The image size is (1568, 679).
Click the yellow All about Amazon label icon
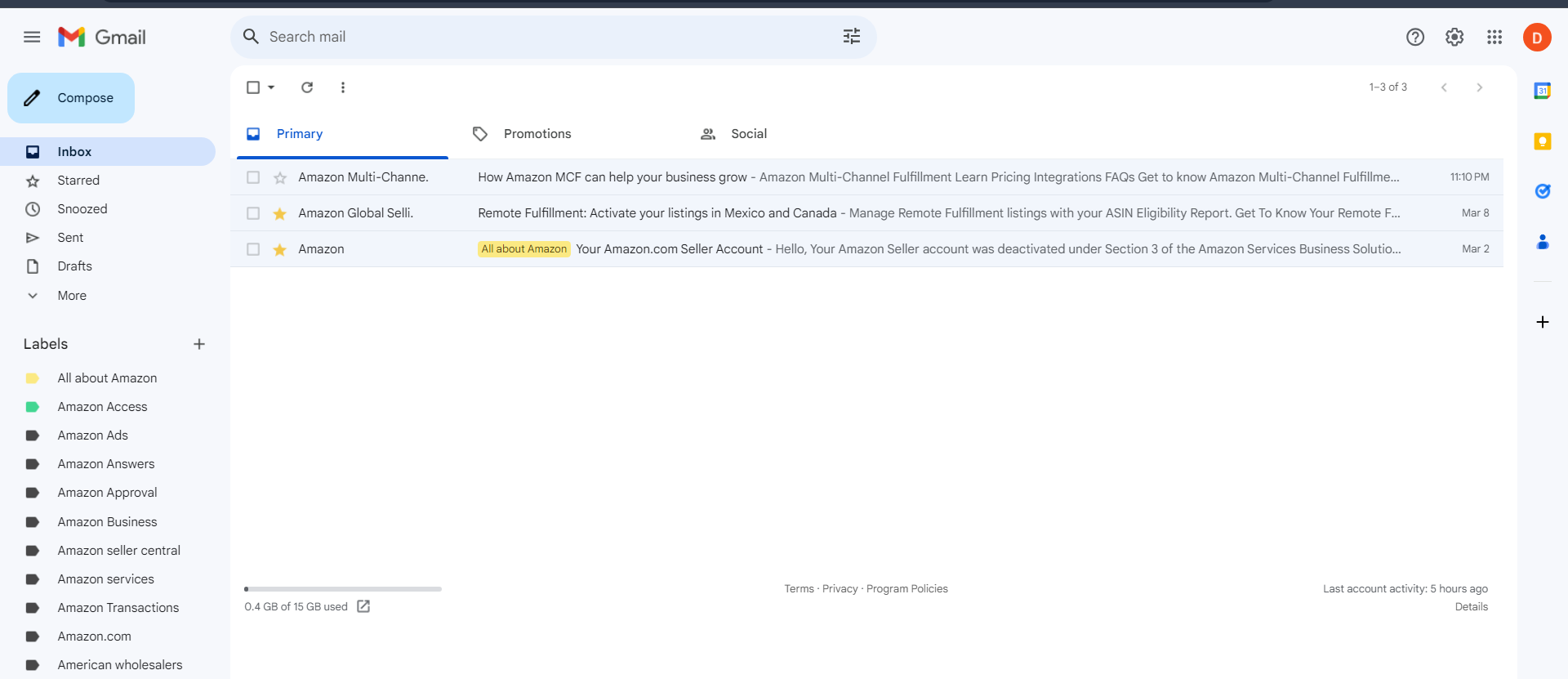point(33,378)
